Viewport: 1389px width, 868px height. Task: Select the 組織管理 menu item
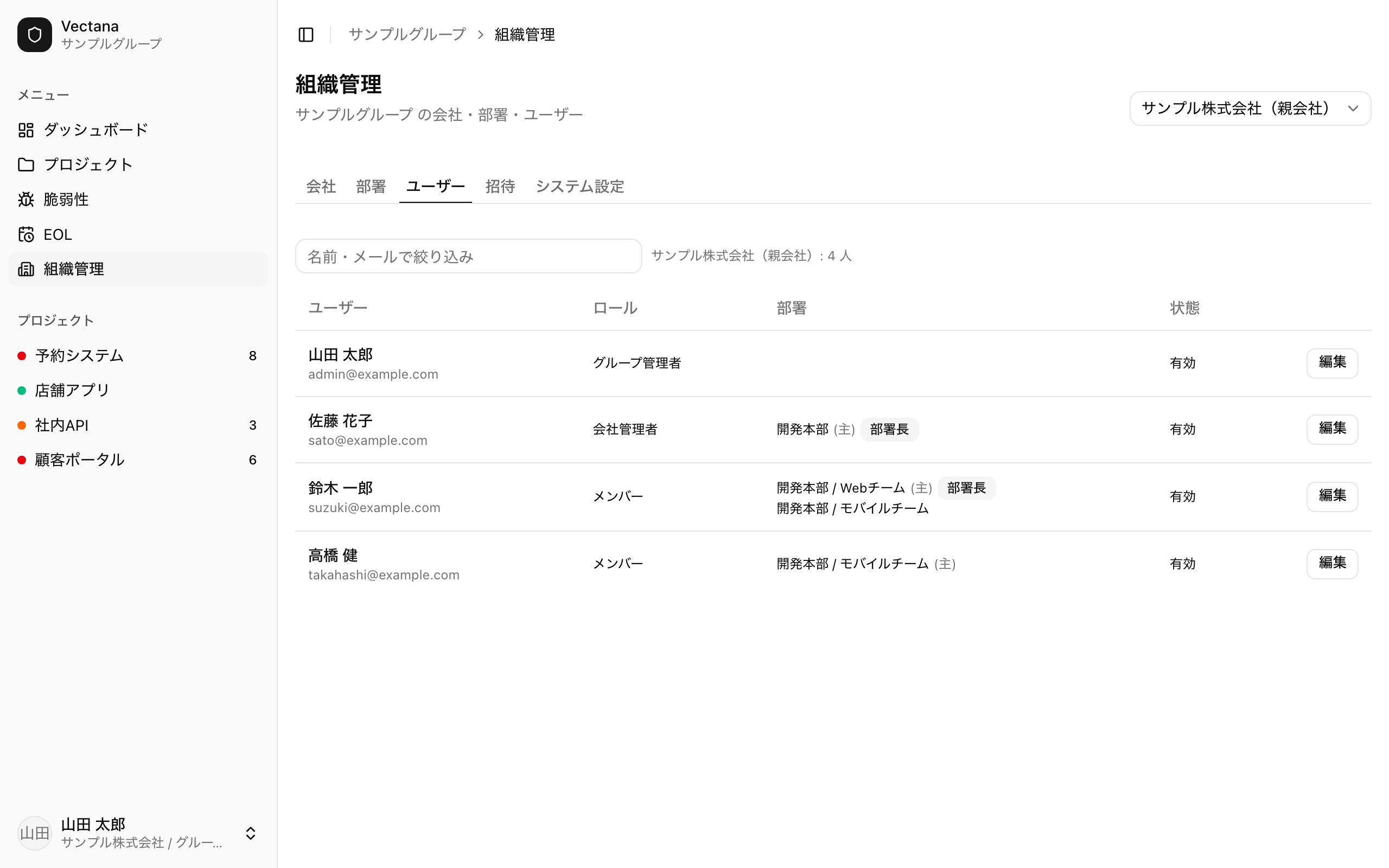138,269
